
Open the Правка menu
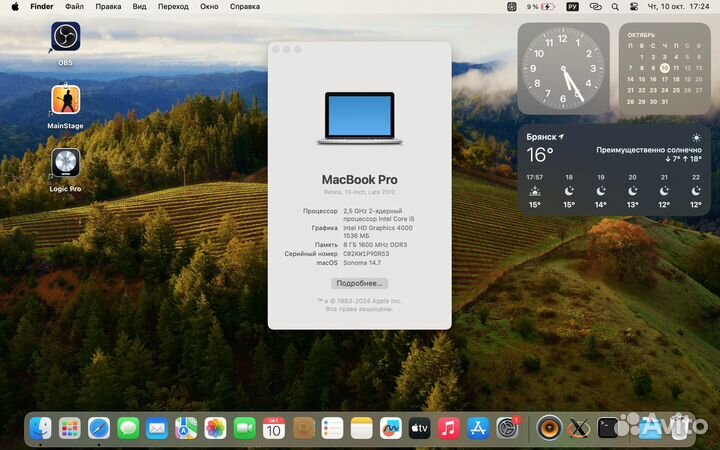coord(108,7)
